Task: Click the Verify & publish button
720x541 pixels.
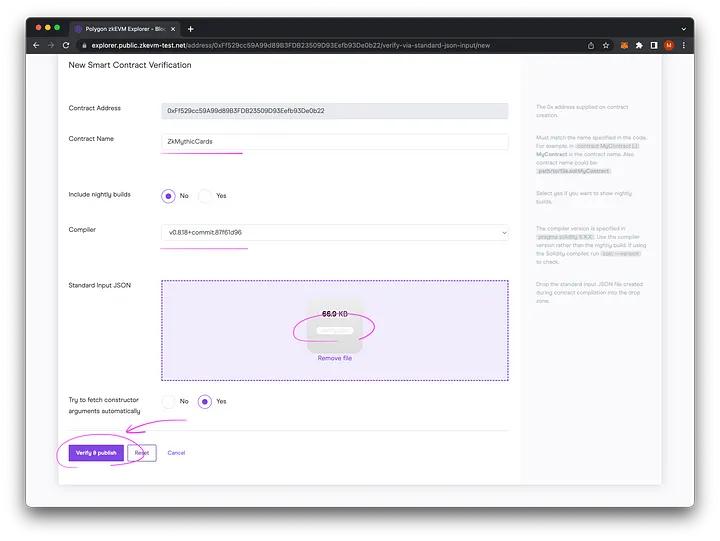Action: pyautogui.click(x=96, y=453)
